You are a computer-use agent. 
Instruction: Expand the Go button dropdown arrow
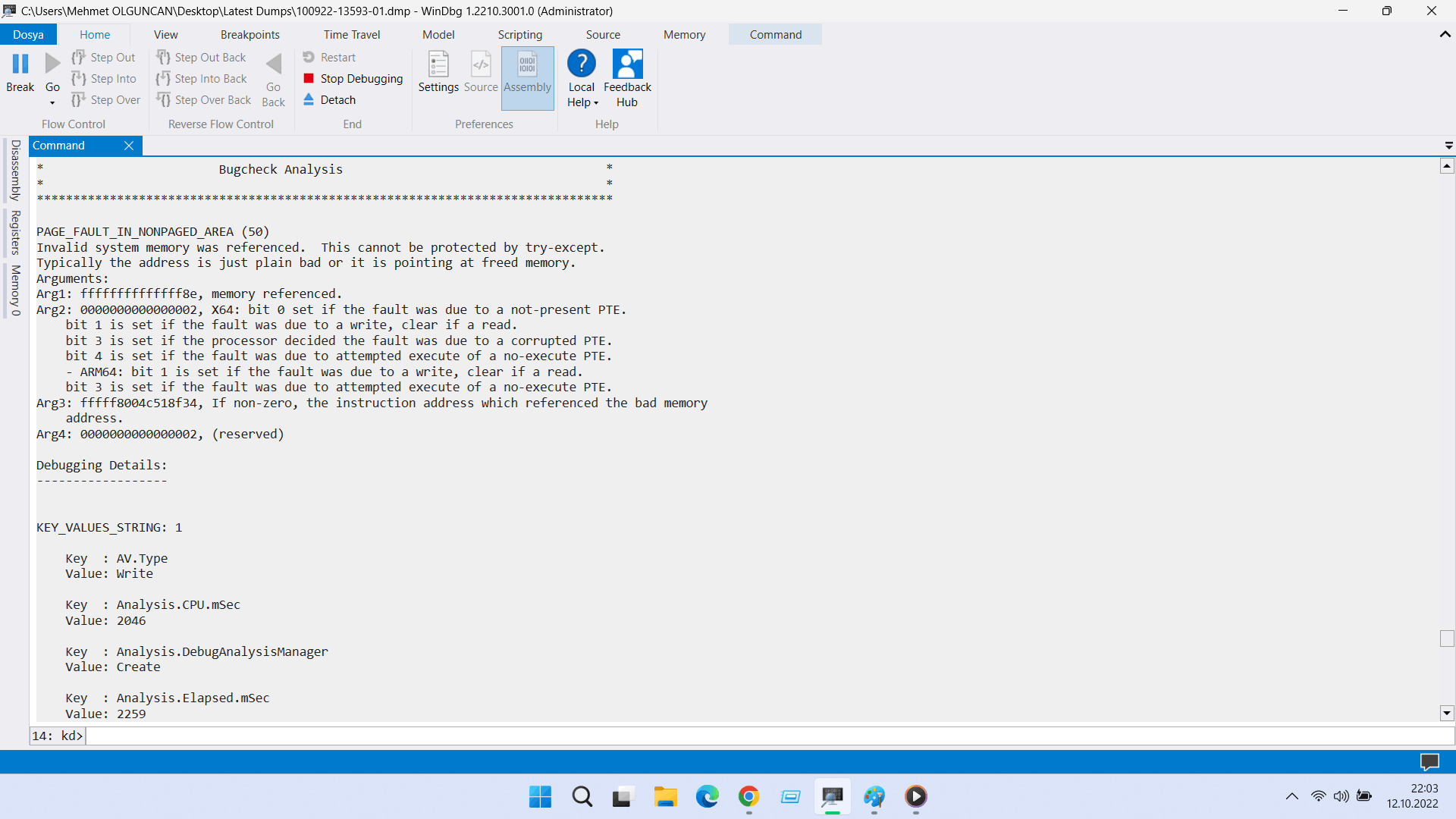[x=52, y=103]
